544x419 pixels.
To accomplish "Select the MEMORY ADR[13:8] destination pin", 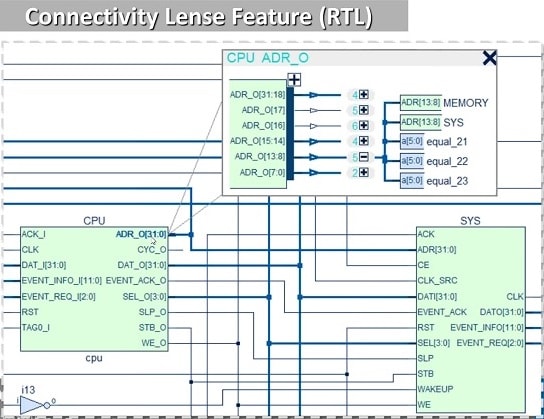I will coord(420,103).
